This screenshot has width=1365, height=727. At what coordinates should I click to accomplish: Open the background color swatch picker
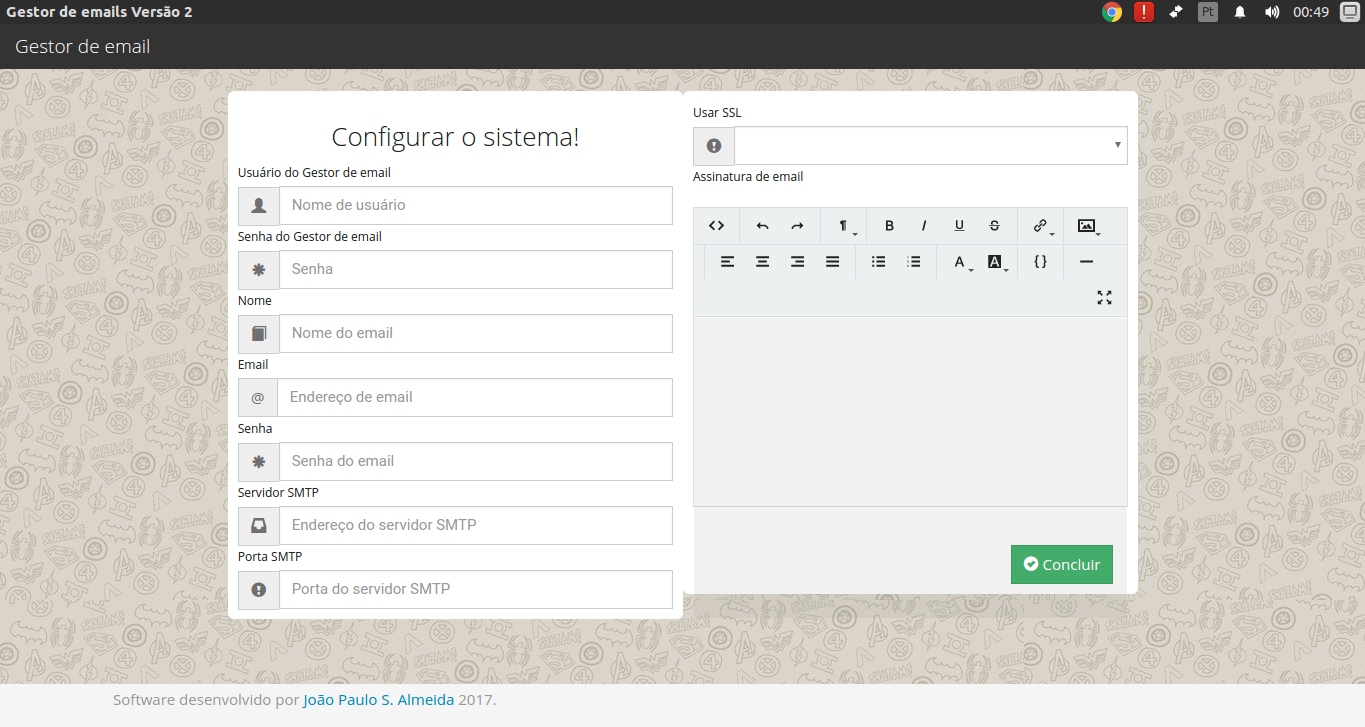pyautogui.click(x=993, y=262)
